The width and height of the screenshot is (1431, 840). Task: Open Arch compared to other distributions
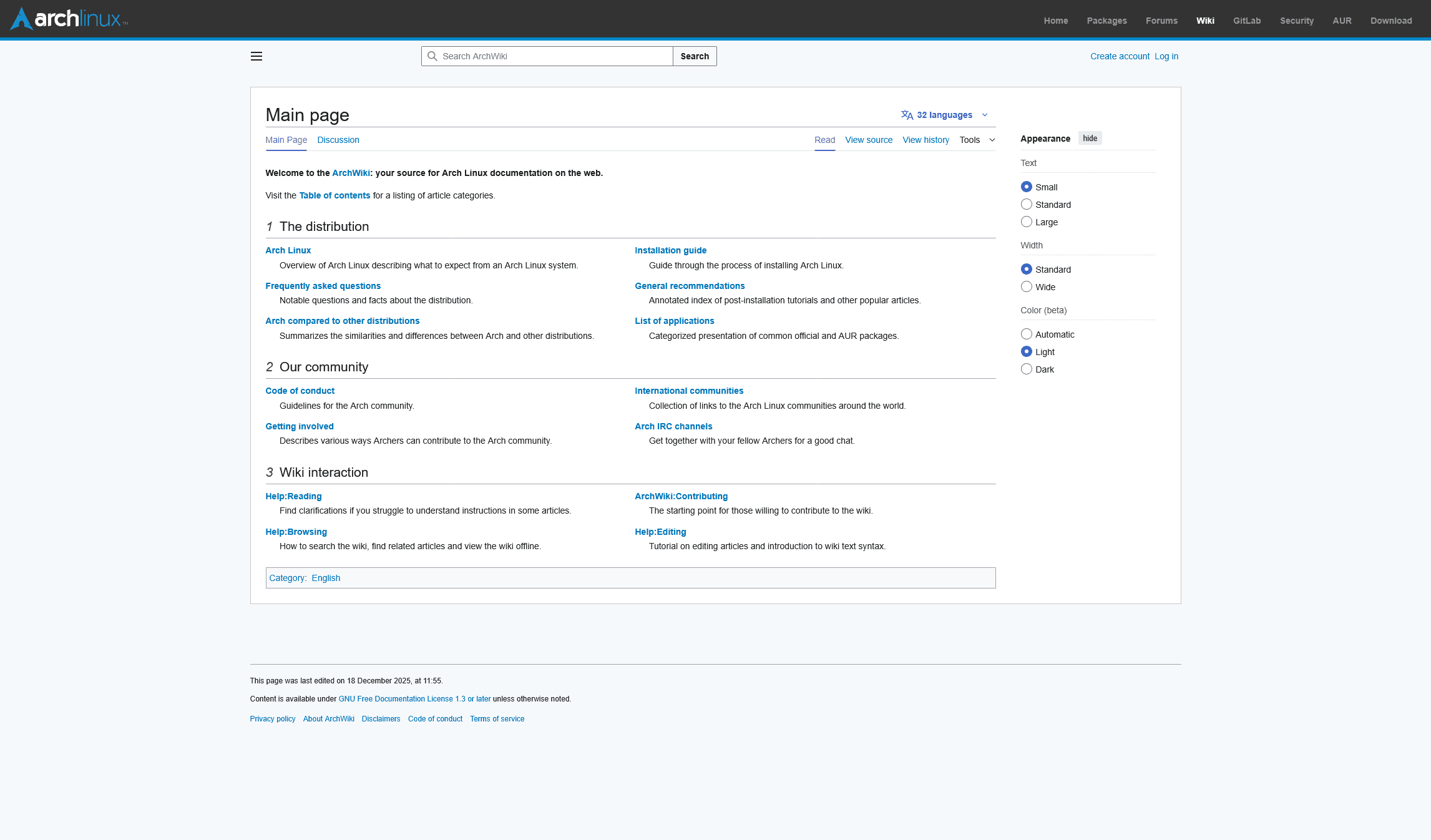tap(343, 321)
